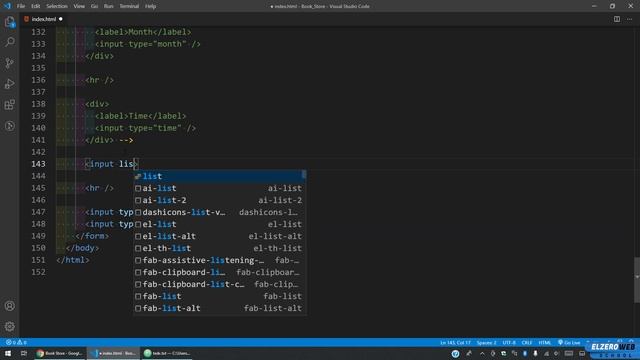Change language mode via HTML status
640x360 pixels.
coord(544,342)
